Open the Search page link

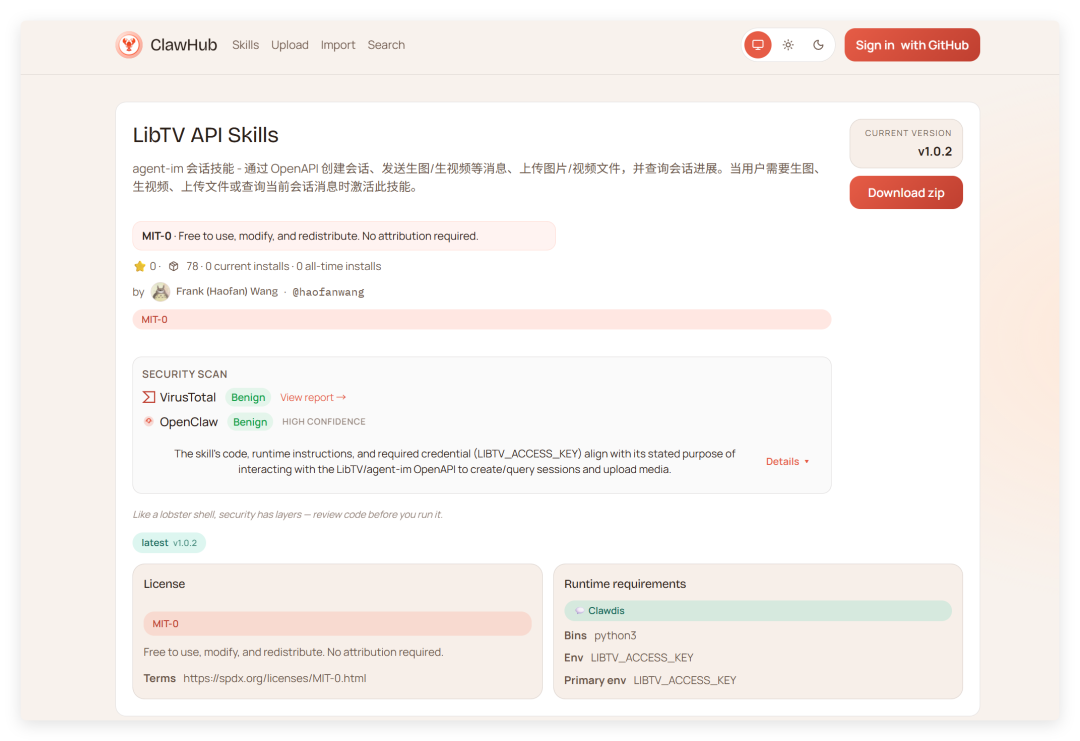(386, 45)
